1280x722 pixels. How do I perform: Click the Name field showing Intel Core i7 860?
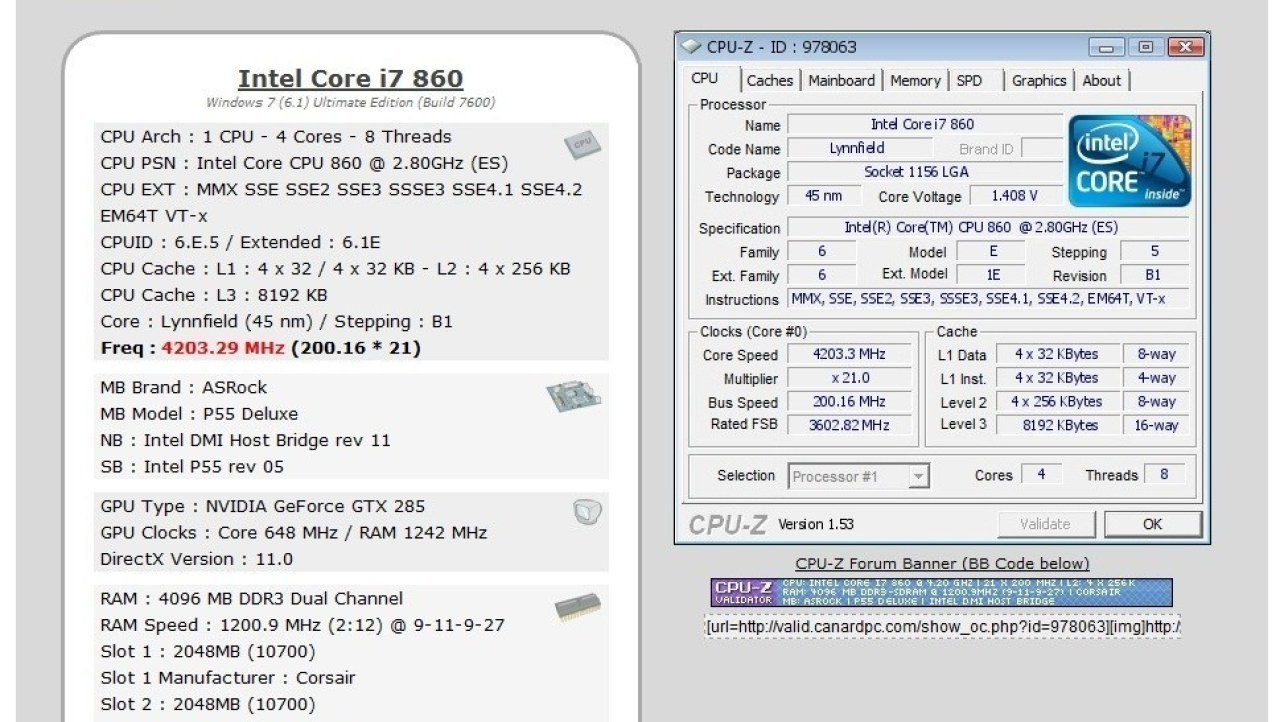(x=925, y=125)
